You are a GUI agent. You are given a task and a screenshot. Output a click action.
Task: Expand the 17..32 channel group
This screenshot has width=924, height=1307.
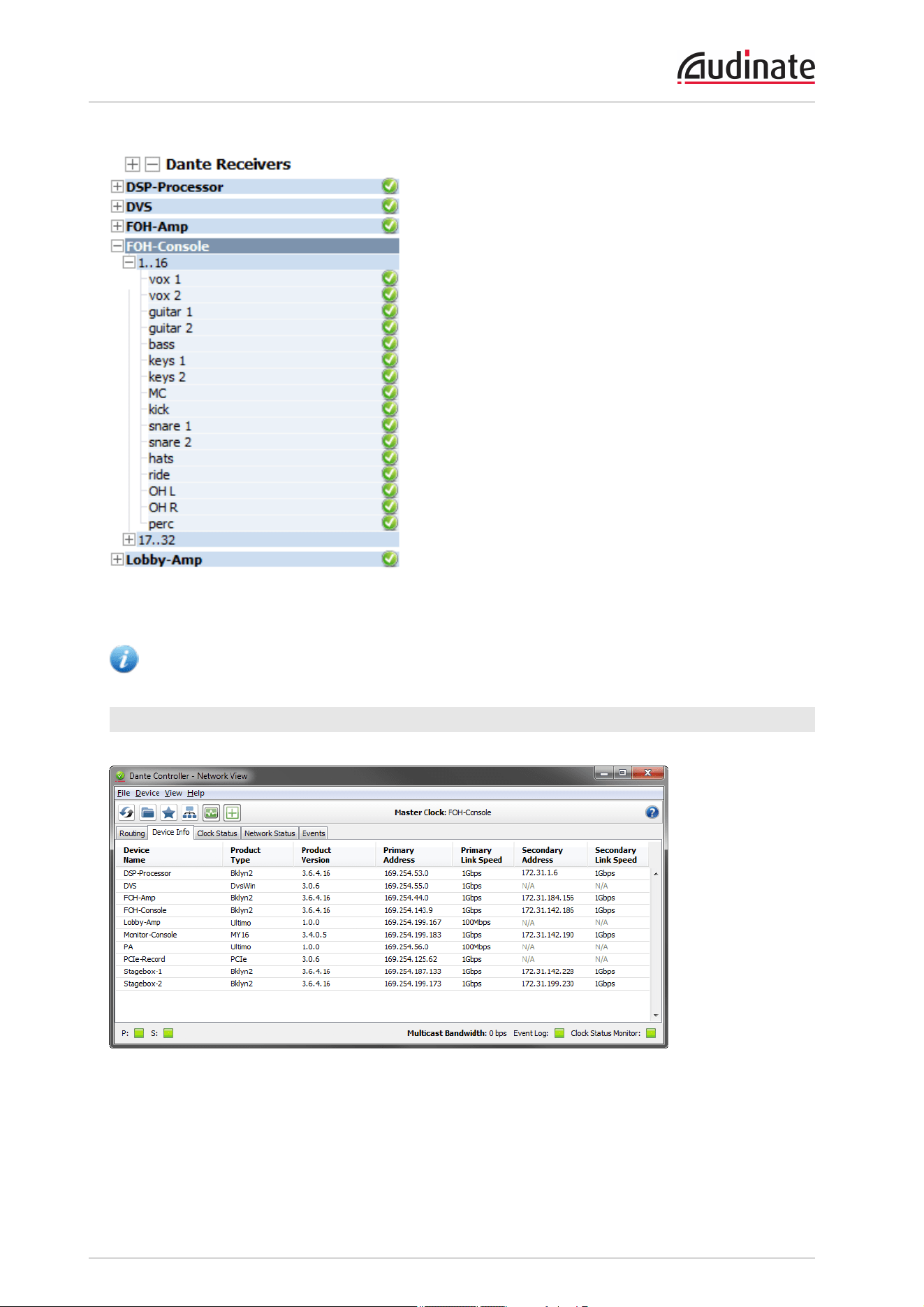129,539
